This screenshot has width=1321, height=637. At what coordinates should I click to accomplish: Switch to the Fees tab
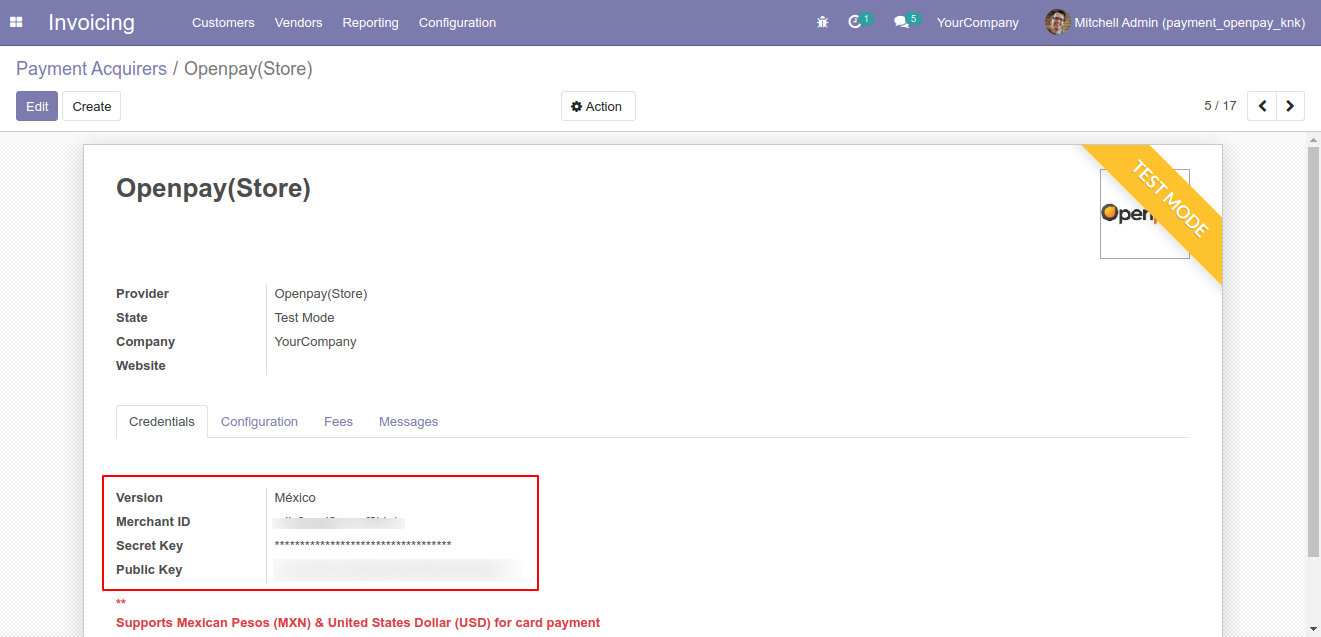click(x=338, y=421)
